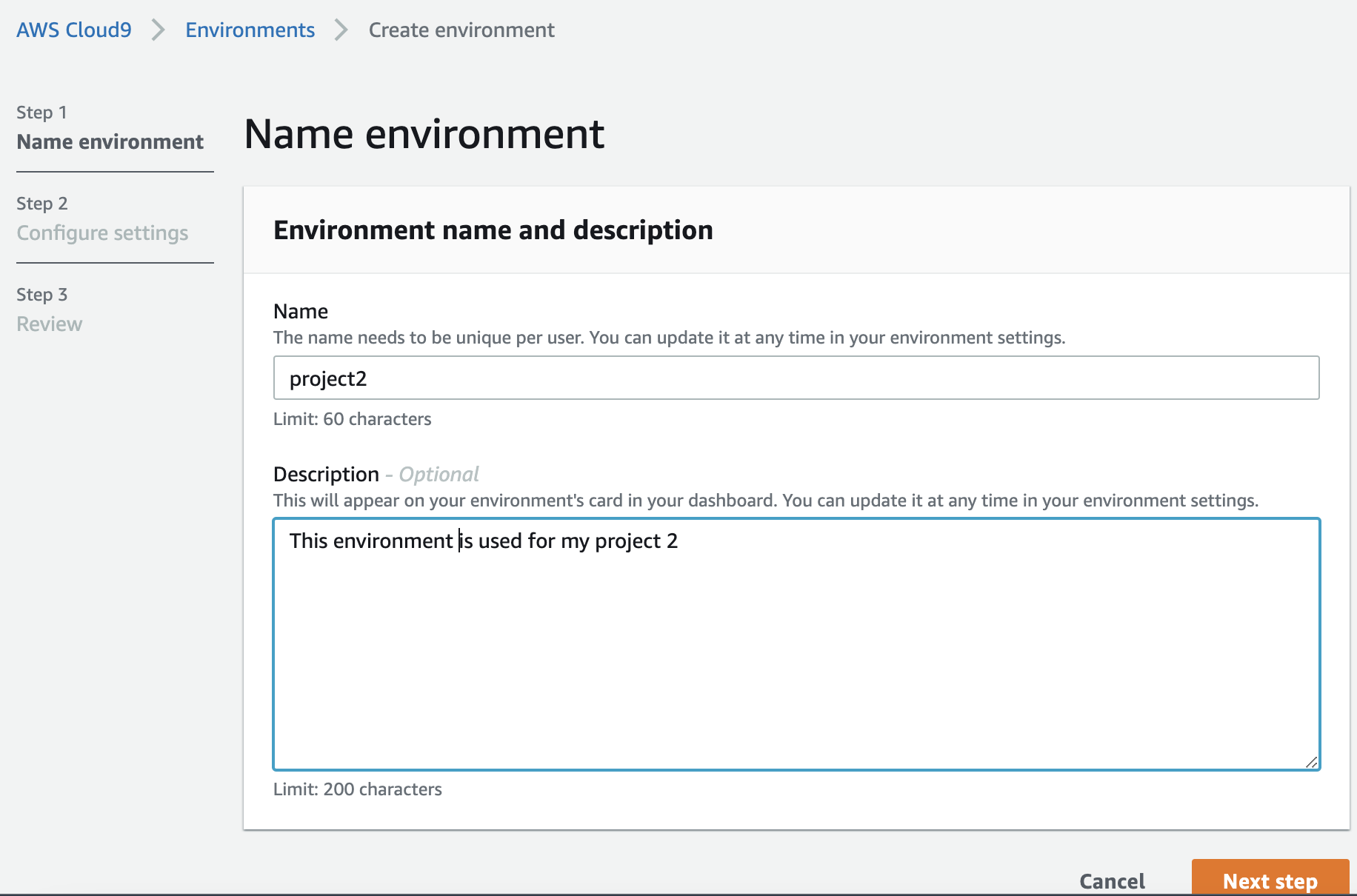Click the Cancel button
Screen dimensions: 1357x896
point(1112,881)
